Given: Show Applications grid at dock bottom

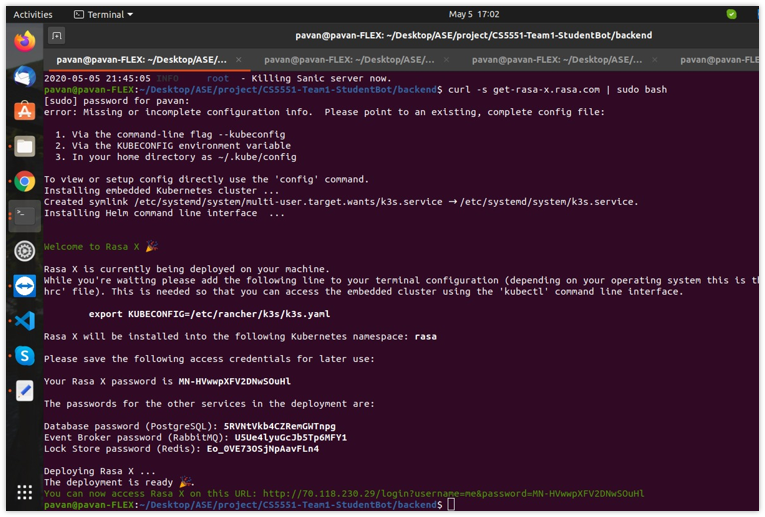Looking at the screenshot, I should (24, 492).
